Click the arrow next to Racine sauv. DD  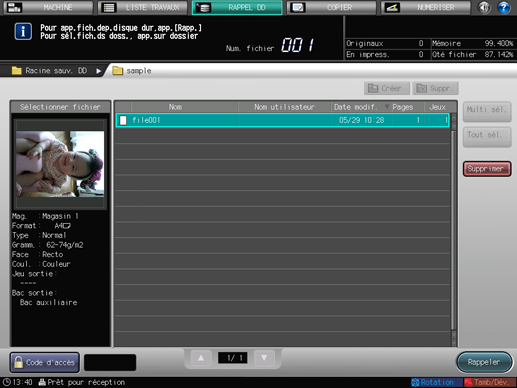pyautogui.click(x=98, y=71)
